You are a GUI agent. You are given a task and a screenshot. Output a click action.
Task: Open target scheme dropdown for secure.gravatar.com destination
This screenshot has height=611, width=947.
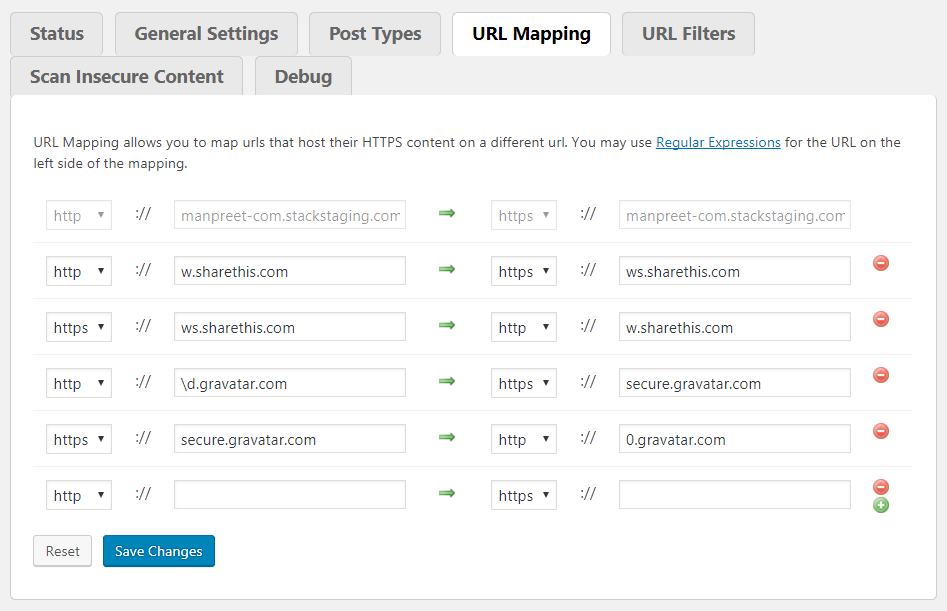click(x=523, y=384)
